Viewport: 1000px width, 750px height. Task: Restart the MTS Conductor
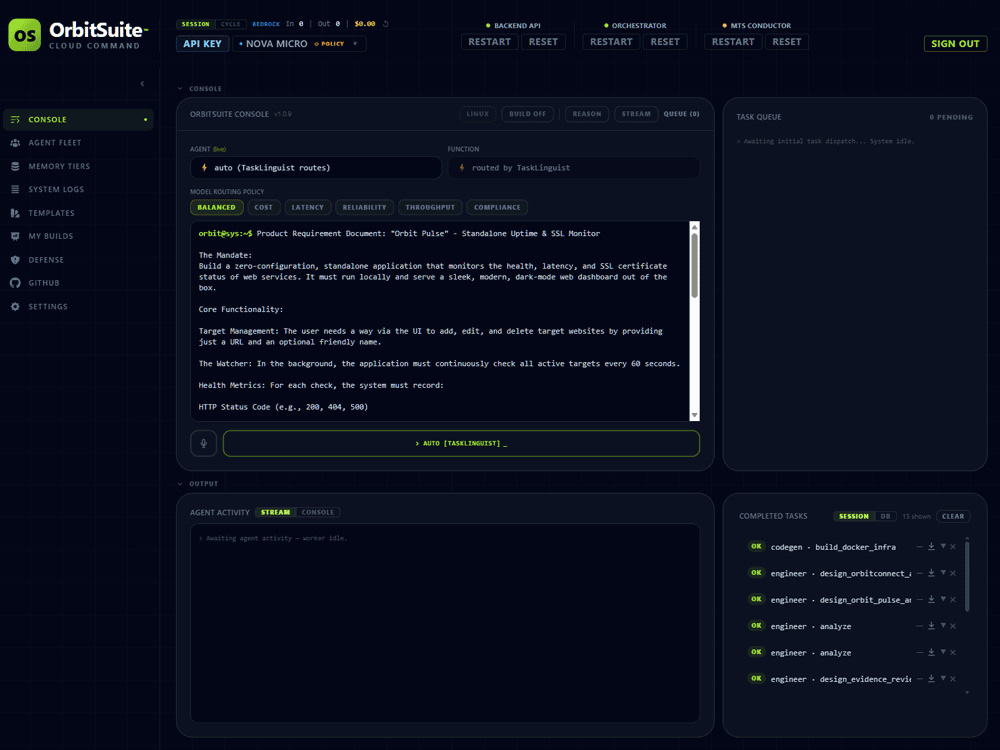(733, 41)
